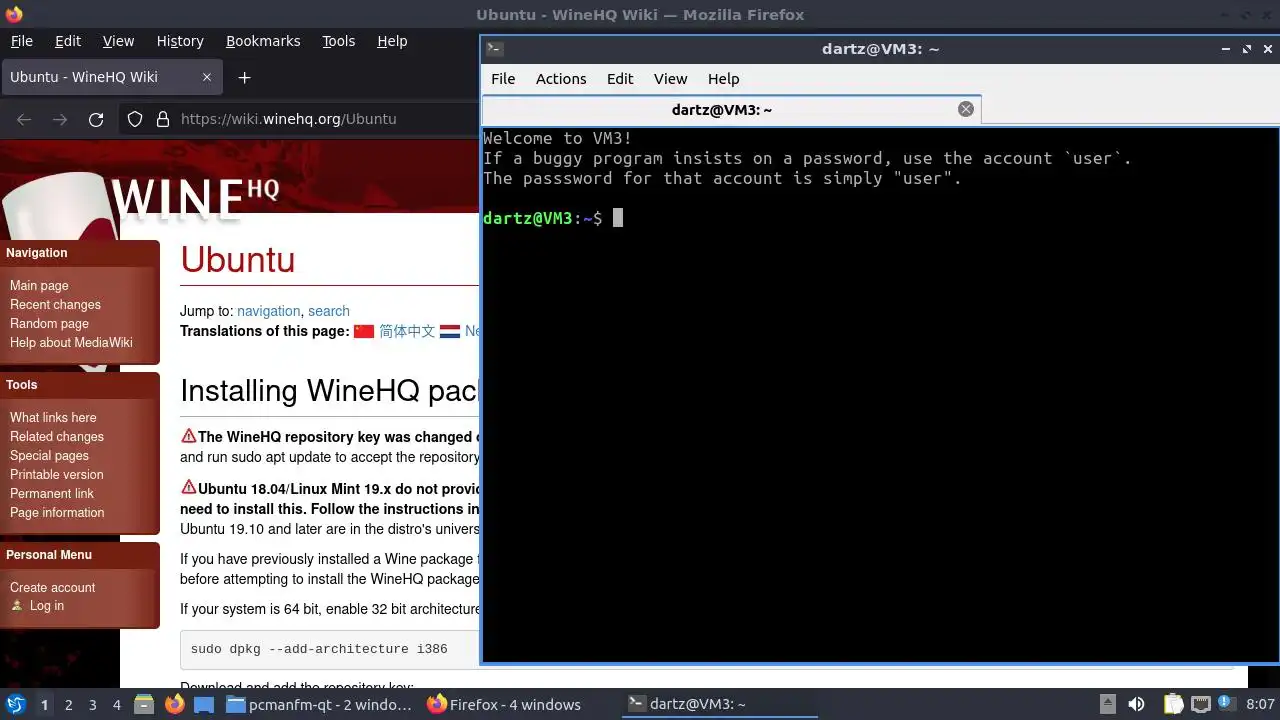The image size is (1280, 720).
Task: Open Chinese translation 简体中文 link
Action: [407, 331]
